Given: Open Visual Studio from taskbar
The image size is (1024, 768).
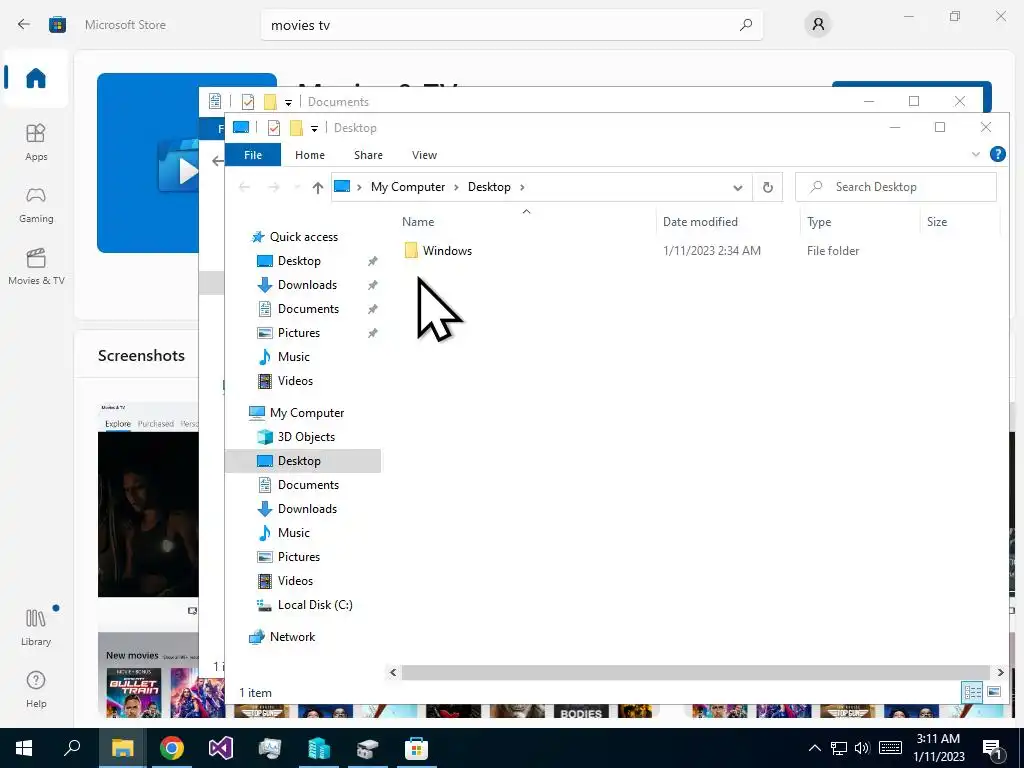Looking at the screenshot, I should pyautogui.click(x=221, y=748).
